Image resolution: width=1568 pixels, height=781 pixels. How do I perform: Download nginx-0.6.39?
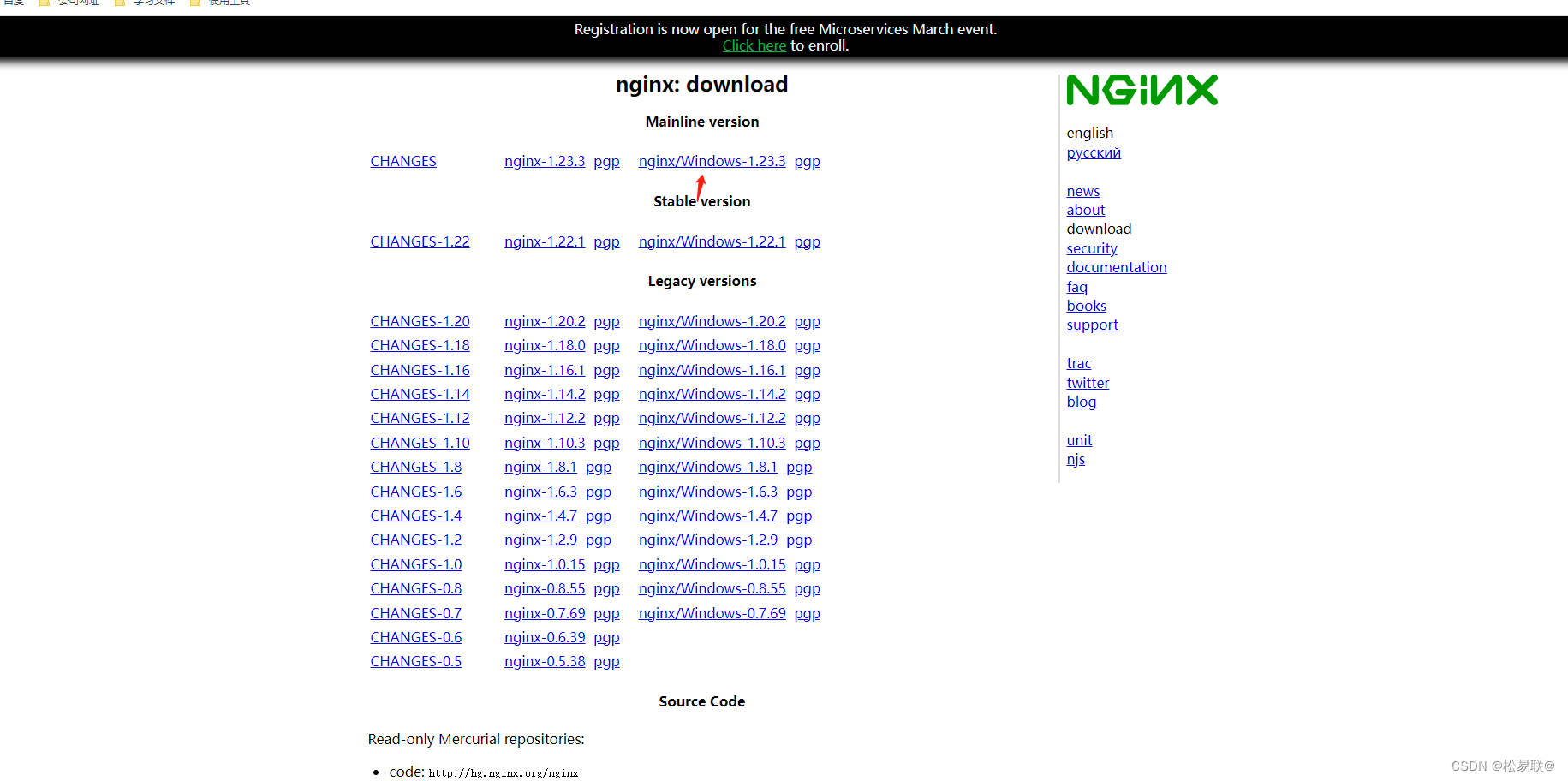pos(545,637)
